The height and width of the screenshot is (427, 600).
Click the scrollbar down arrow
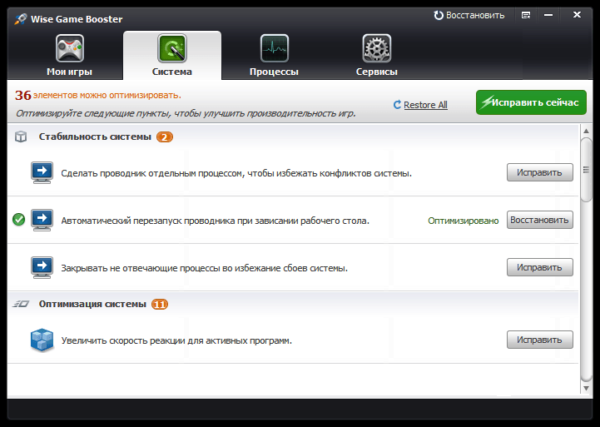click(x=586, y=388)
